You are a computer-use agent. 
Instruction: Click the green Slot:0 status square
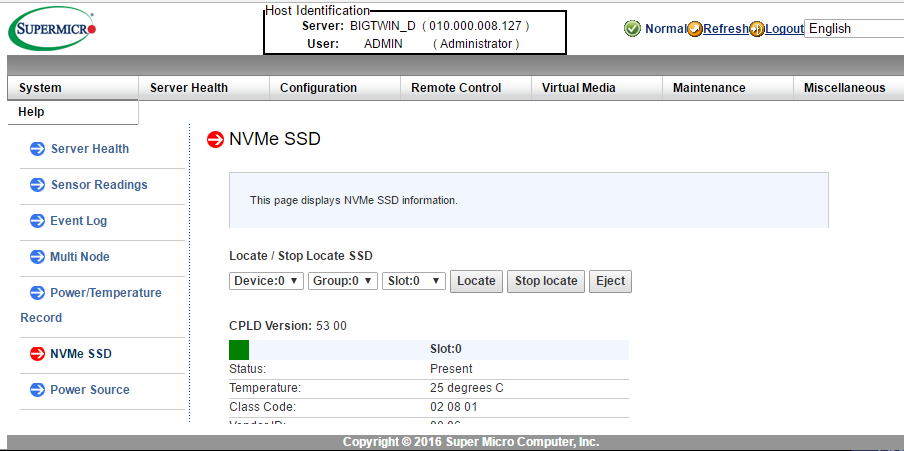[239, 350]
